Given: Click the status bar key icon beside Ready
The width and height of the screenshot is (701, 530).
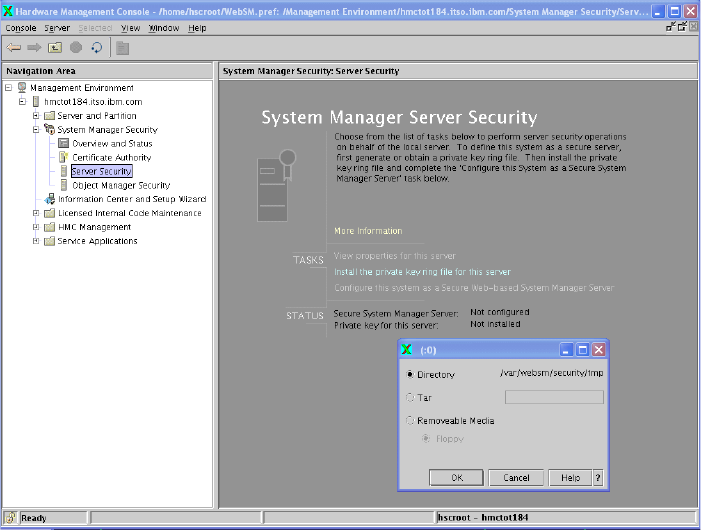Looking at the screenshot, I should coord(11,517).
